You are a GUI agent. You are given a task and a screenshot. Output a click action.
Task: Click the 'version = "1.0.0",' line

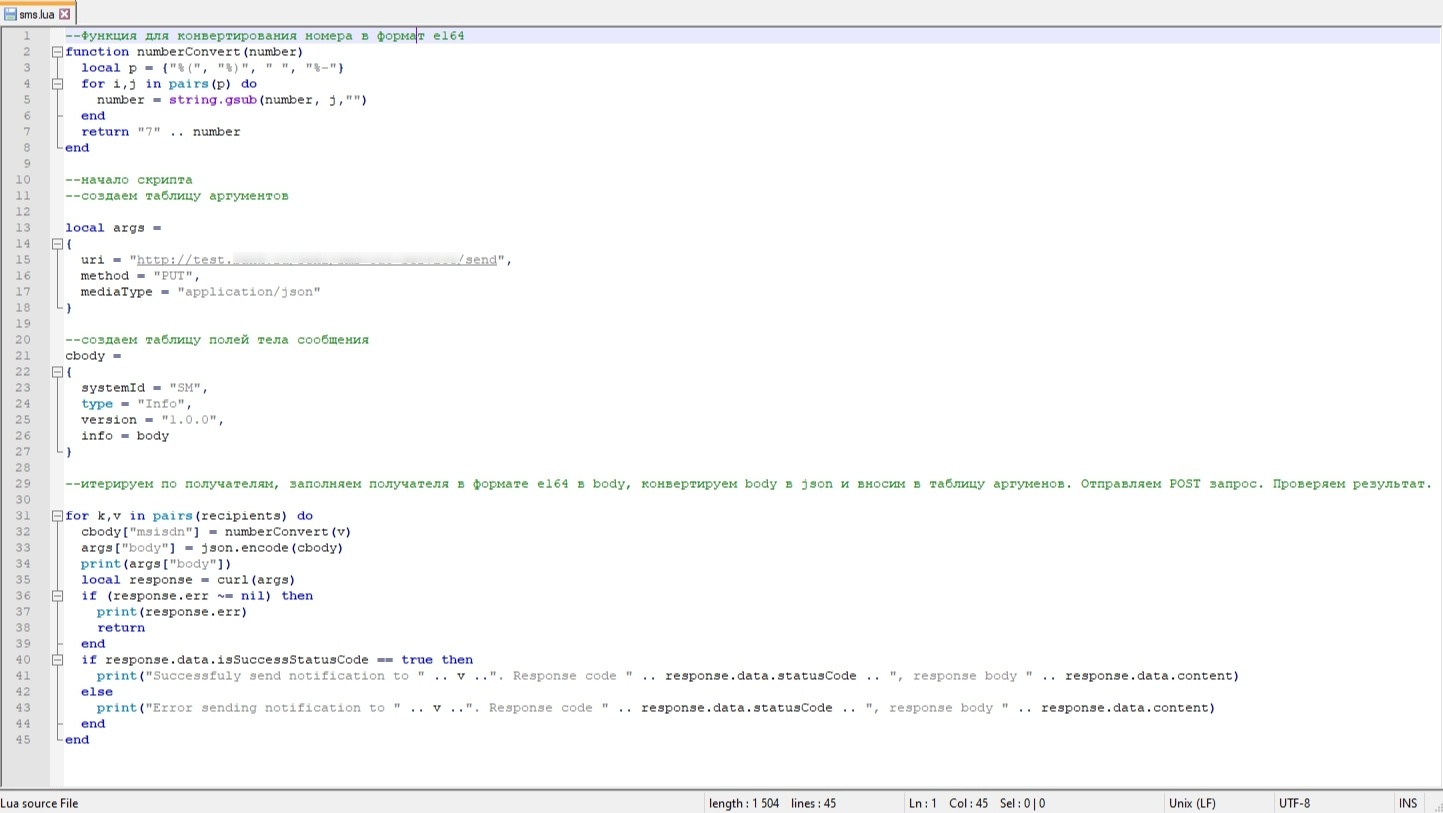[152, 420]
